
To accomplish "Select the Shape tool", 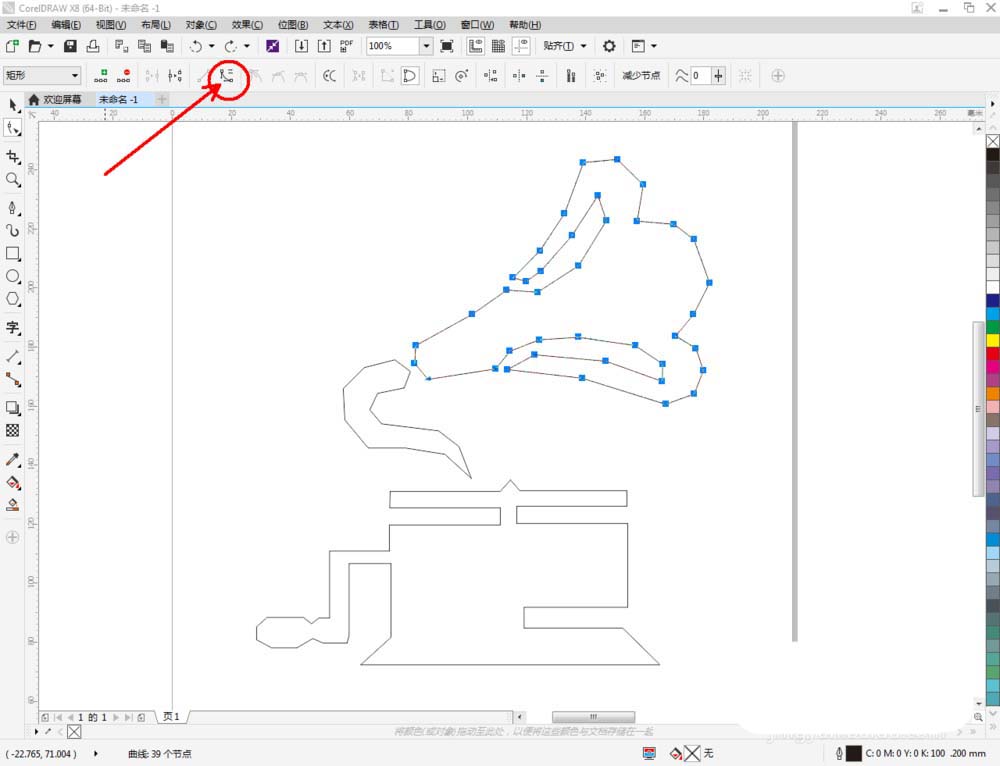I will pyautogui.click(x=13, y=128).
